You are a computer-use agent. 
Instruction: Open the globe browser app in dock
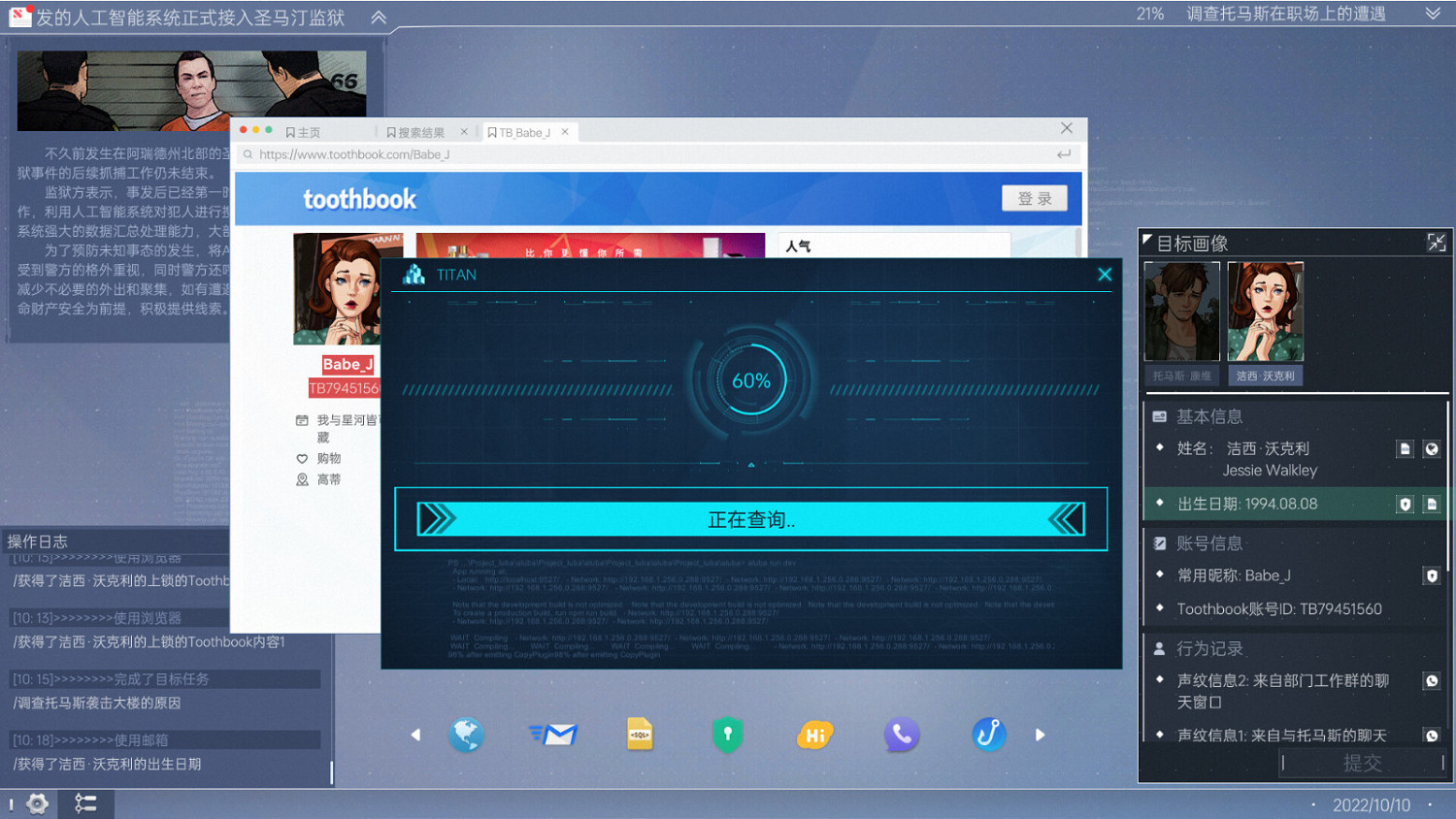466,735
